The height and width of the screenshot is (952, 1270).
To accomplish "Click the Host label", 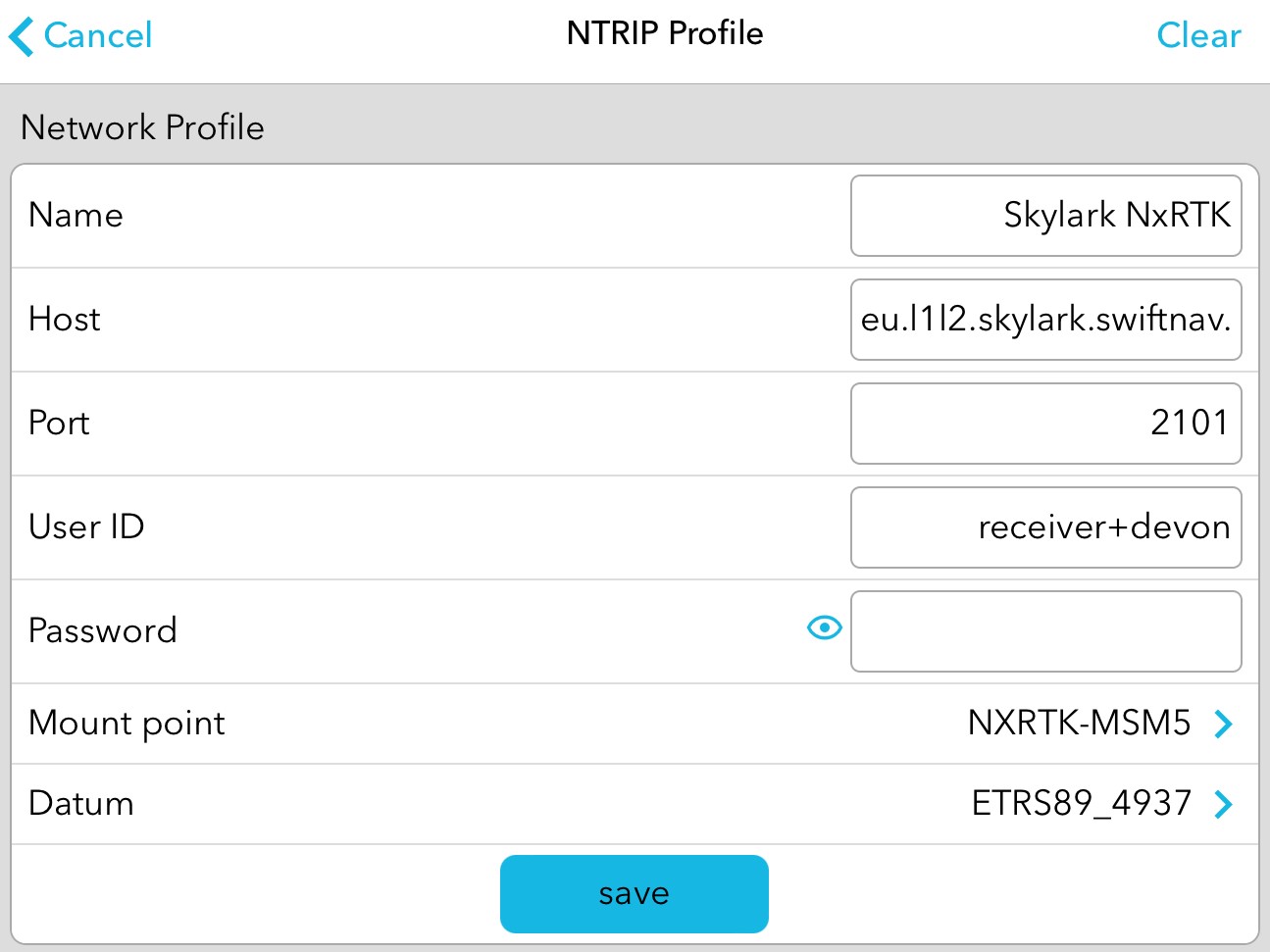I will pos(65,319).
